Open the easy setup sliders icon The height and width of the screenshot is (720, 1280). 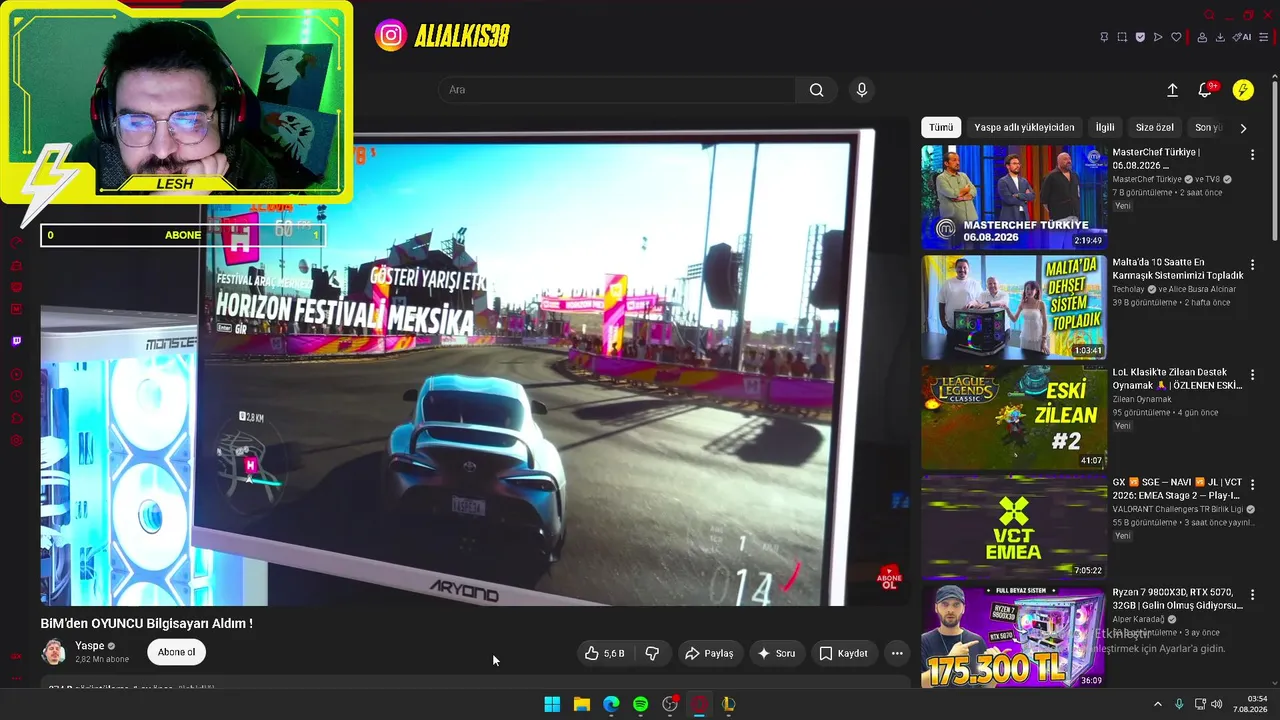click(x=1264, y=37)
